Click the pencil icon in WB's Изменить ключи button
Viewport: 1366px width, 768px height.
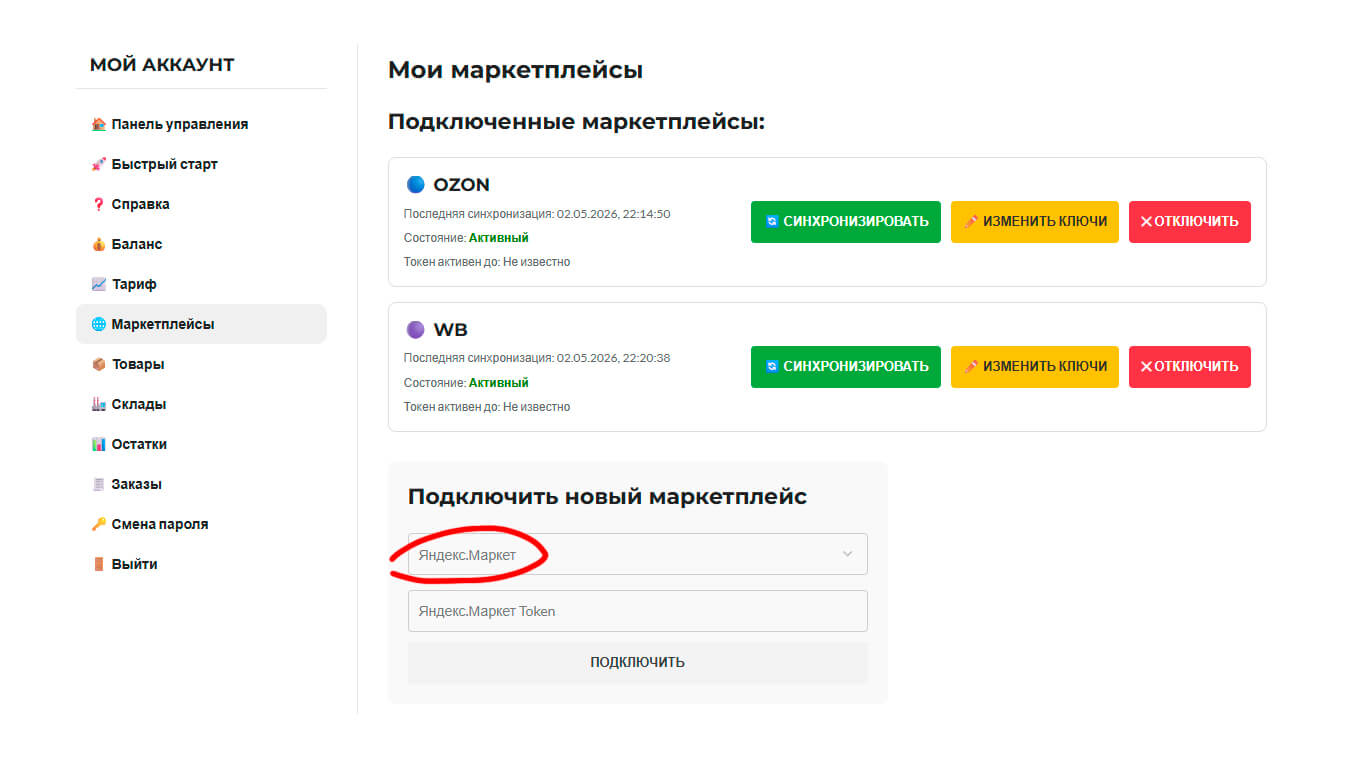970,367
